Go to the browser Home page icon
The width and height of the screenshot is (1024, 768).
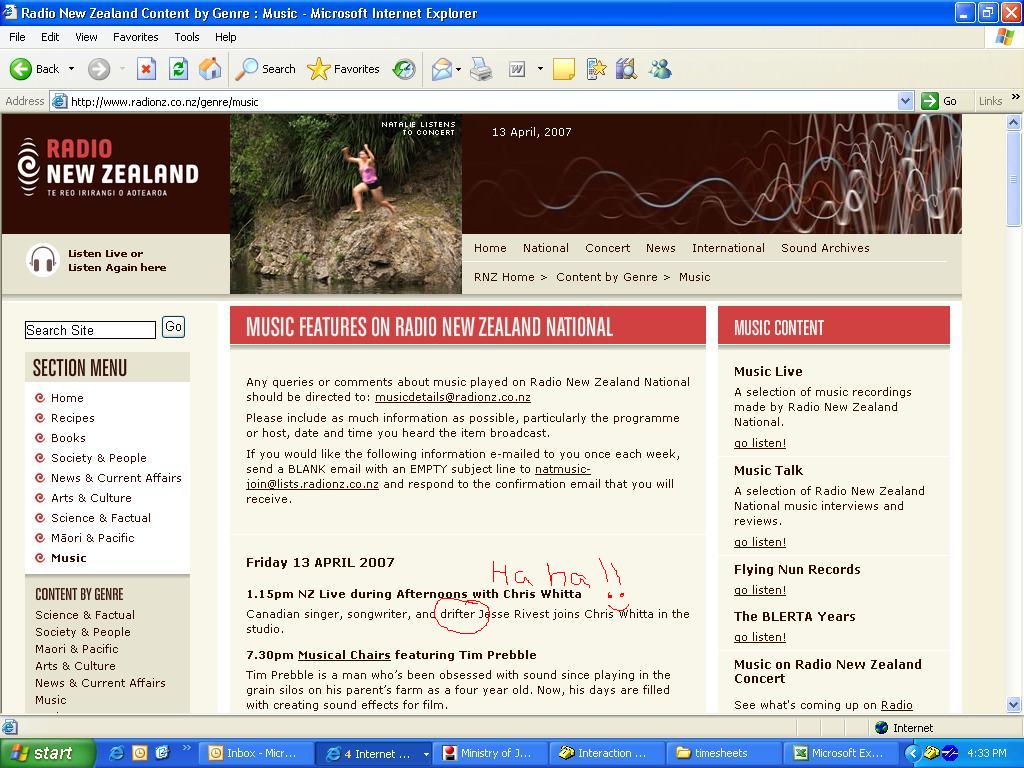tap(210, 69)
